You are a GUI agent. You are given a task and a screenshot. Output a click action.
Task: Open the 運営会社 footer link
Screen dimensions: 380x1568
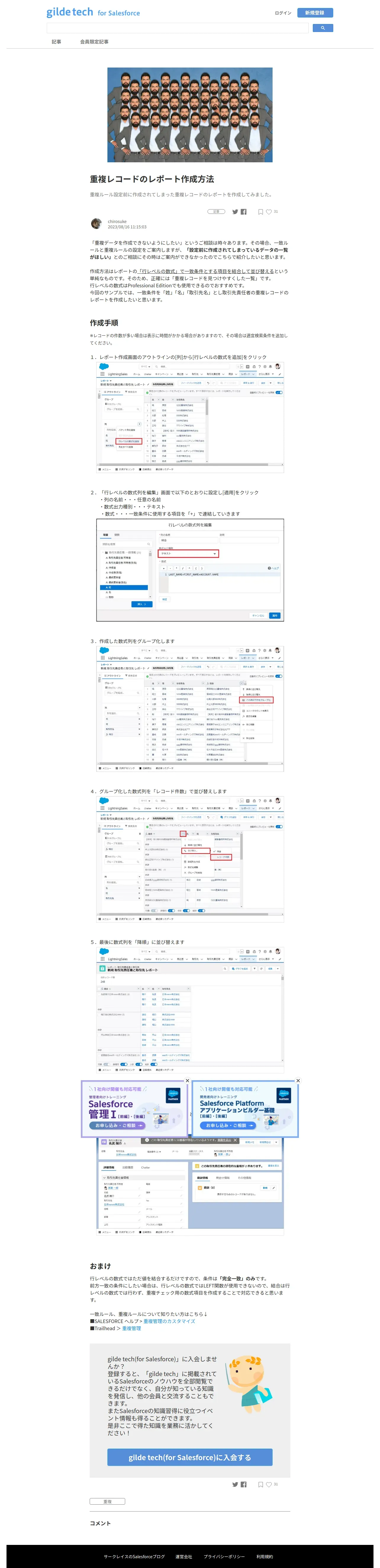[x=183, y=1556]
